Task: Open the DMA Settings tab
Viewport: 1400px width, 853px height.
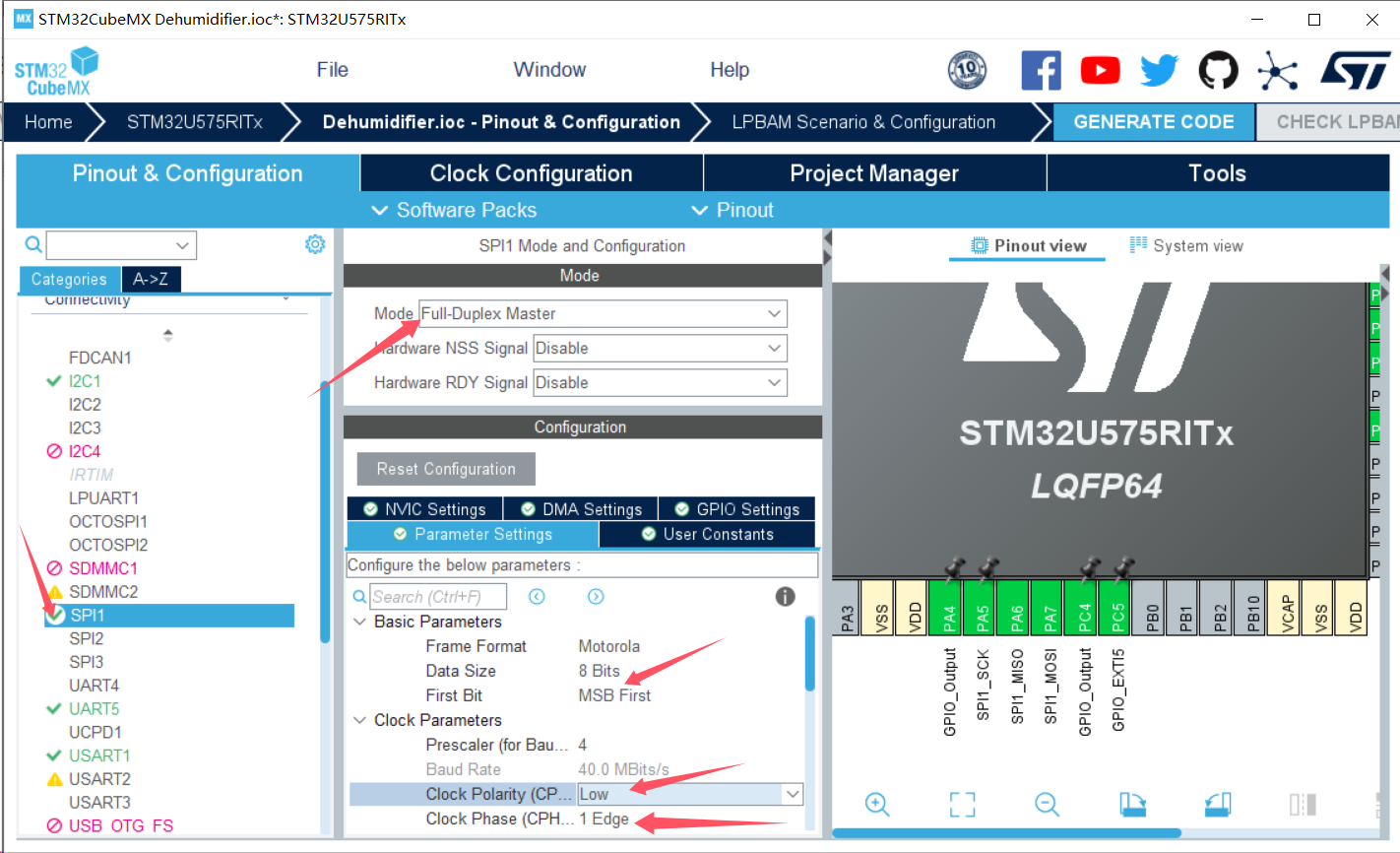Action: pos(581,508)
